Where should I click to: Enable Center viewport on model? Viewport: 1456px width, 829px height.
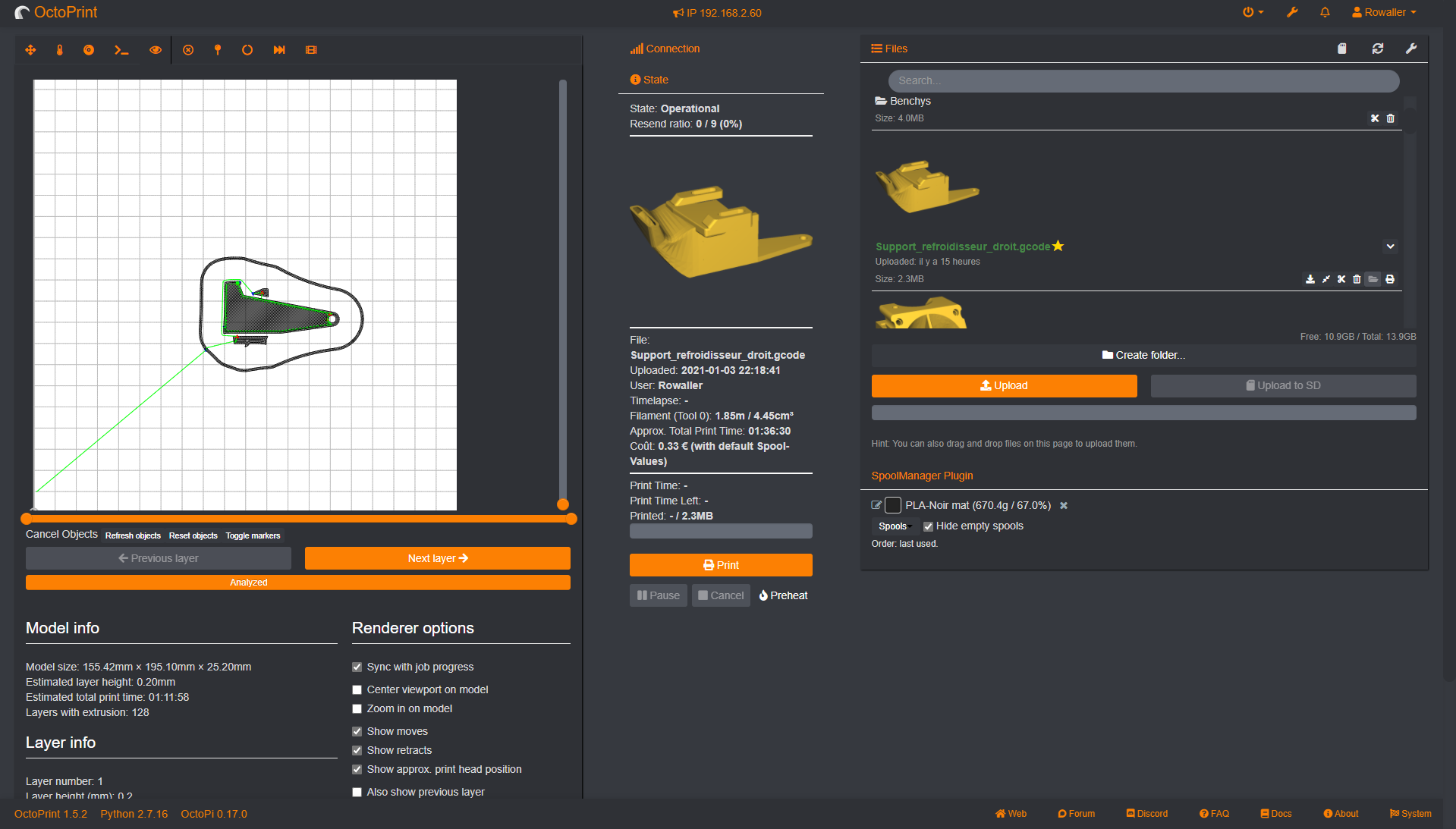point(357,689)
